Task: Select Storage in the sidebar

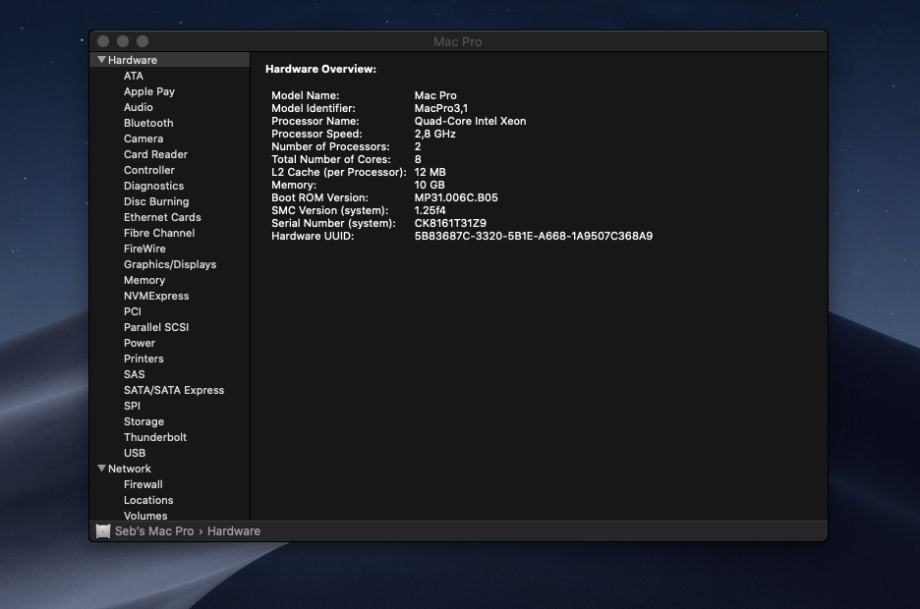Action: click(144, 422)
